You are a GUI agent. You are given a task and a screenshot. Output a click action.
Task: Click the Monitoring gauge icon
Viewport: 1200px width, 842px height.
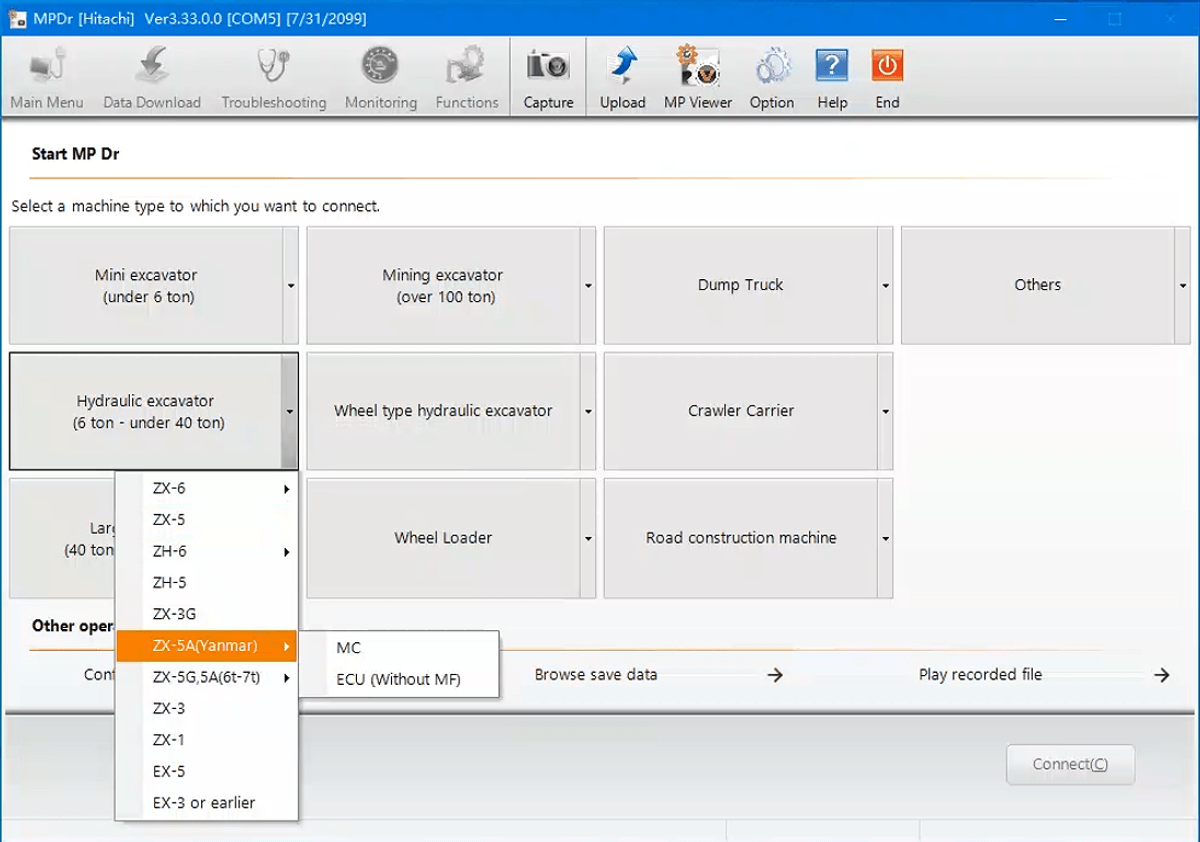tap(380, 67)
